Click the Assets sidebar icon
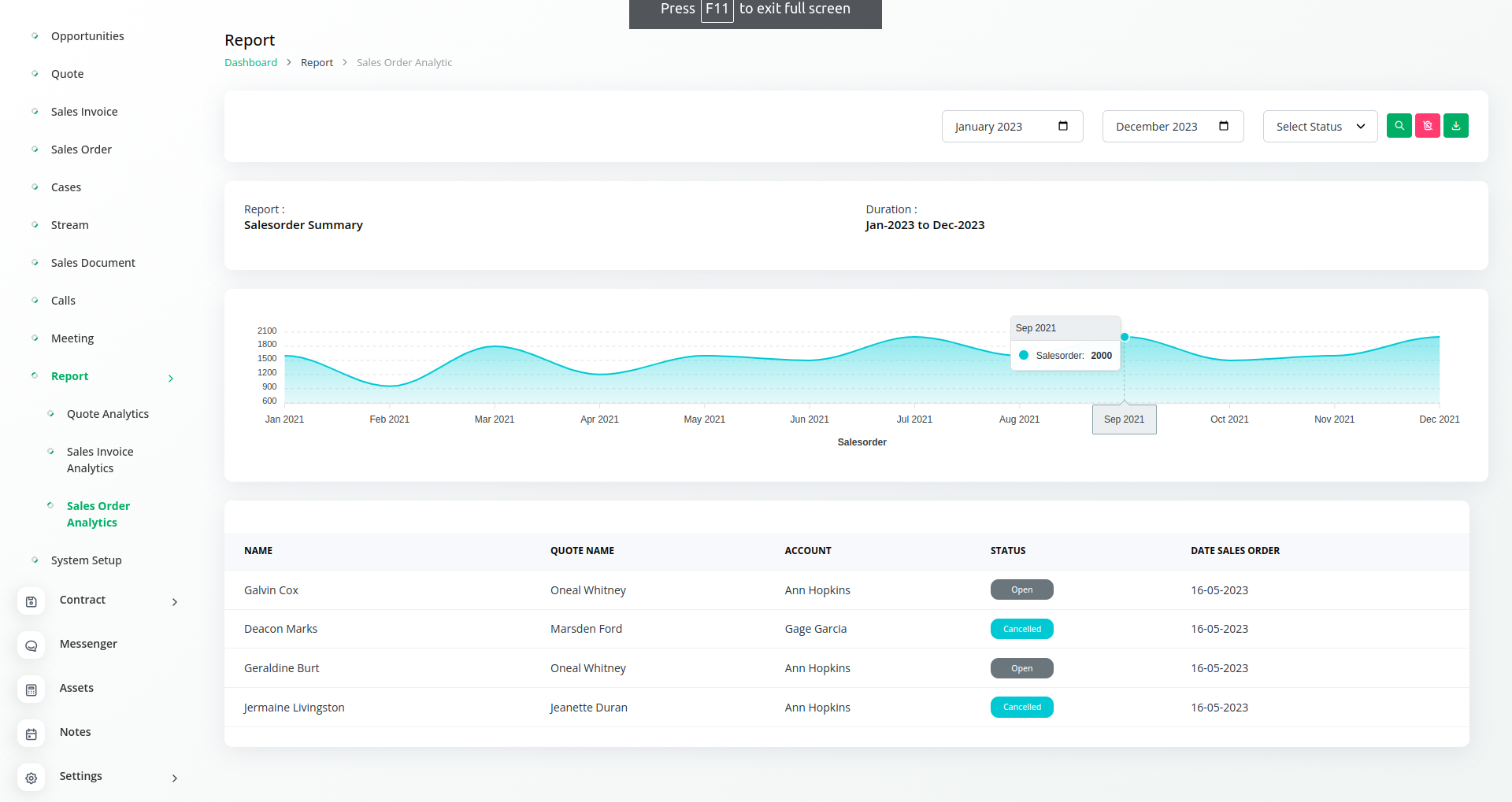The image size is (1512, 802). pyautogui.click(x=31, y=690)
